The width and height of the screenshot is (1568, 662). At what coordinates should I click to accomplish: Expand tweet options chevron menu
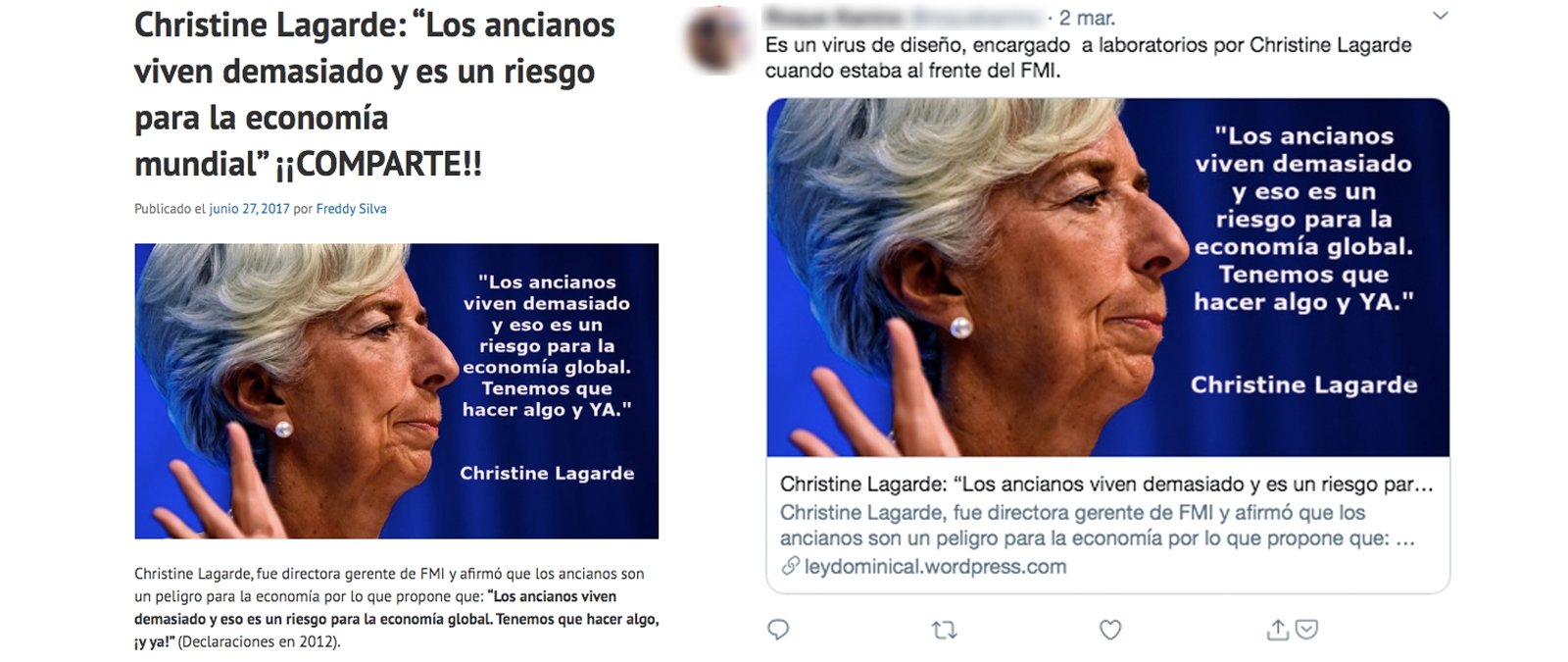click(x=1440, y=16)
